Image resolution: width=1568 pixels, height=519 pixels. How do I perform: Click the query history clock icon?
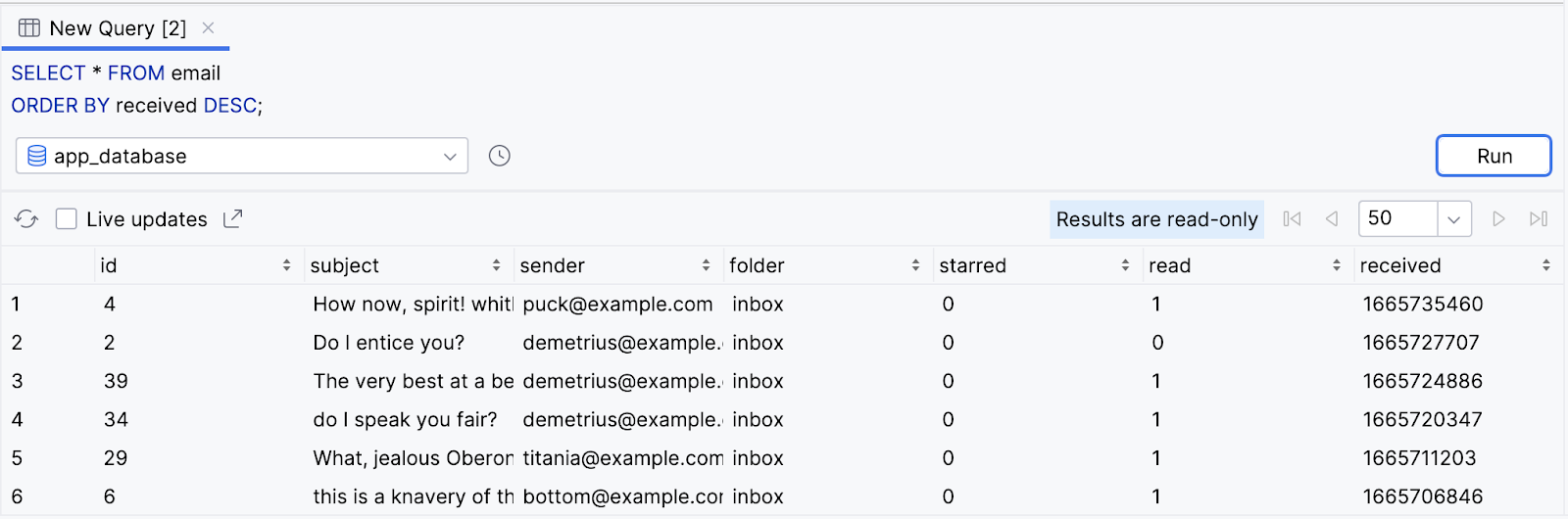500,156
